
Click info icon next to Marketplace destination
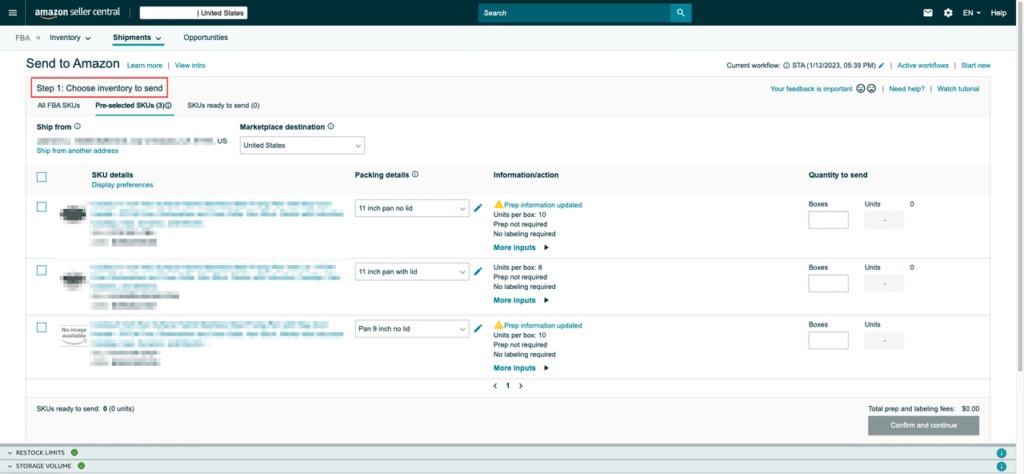click(331, 127)
